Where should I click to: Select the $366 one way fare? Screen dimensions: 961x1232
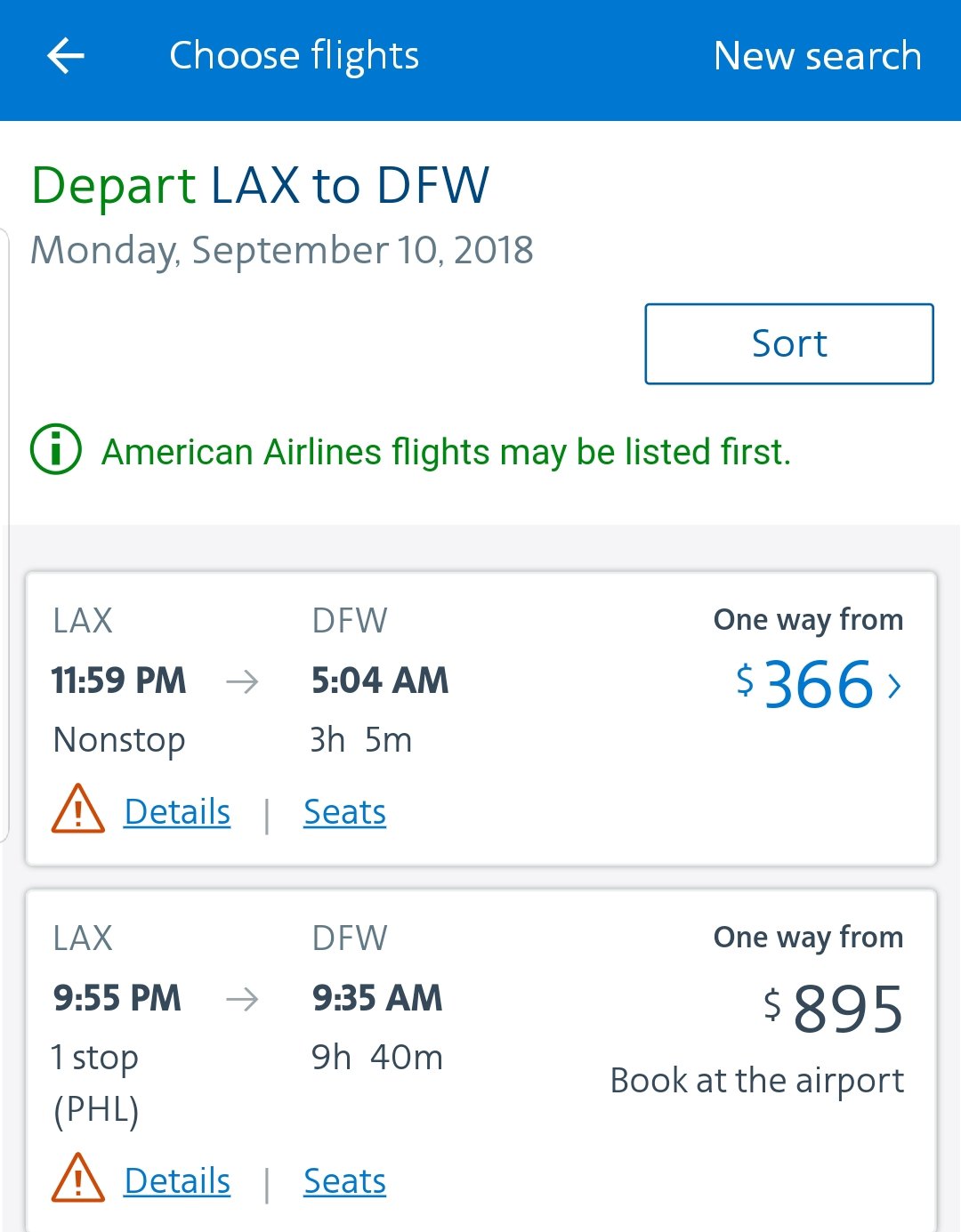tap(819, 684)
